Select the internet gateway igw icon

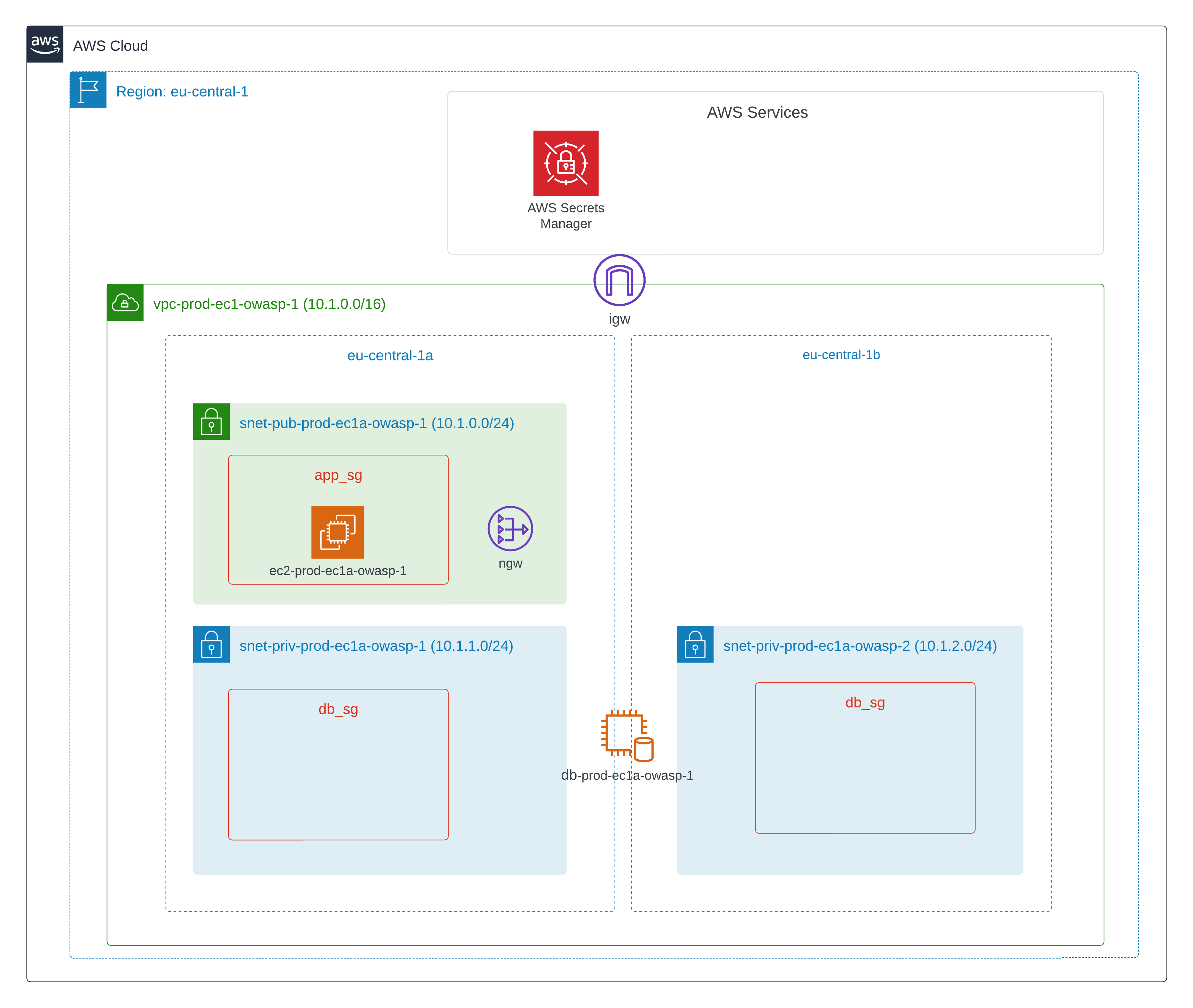[x=619, y=280]
